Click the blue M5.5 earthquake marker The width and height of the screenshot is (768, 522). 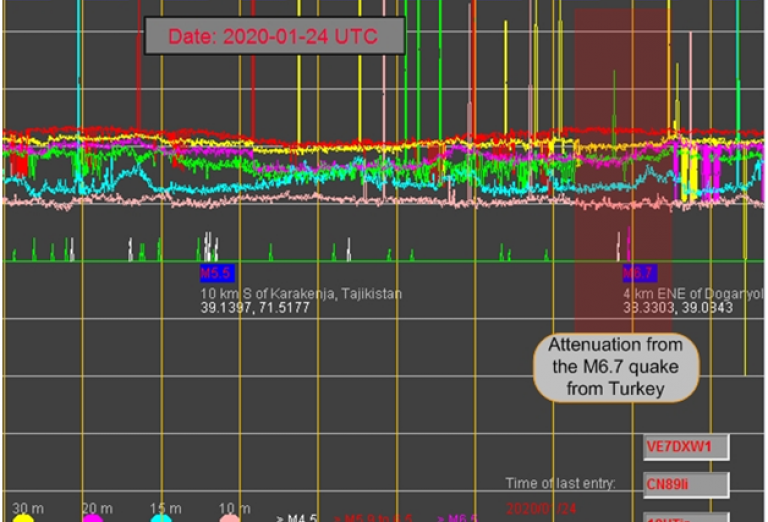(x=217, y=272)
